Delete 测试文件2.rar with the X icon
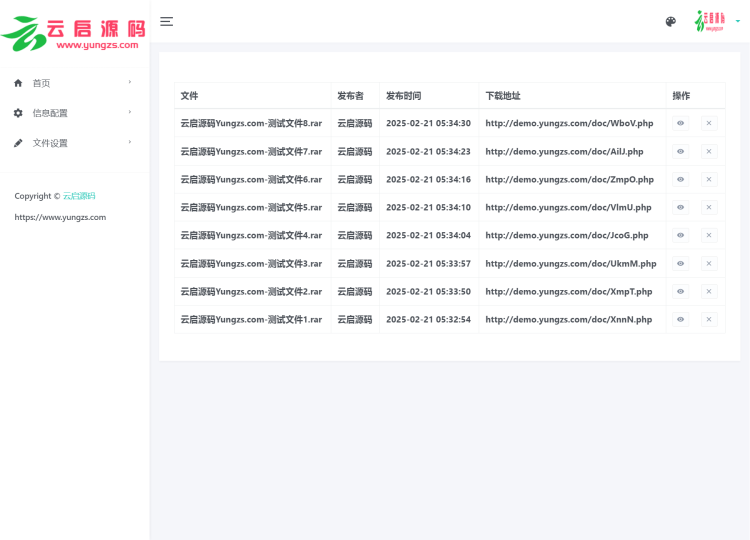The image size is (750, 540). 709,291
